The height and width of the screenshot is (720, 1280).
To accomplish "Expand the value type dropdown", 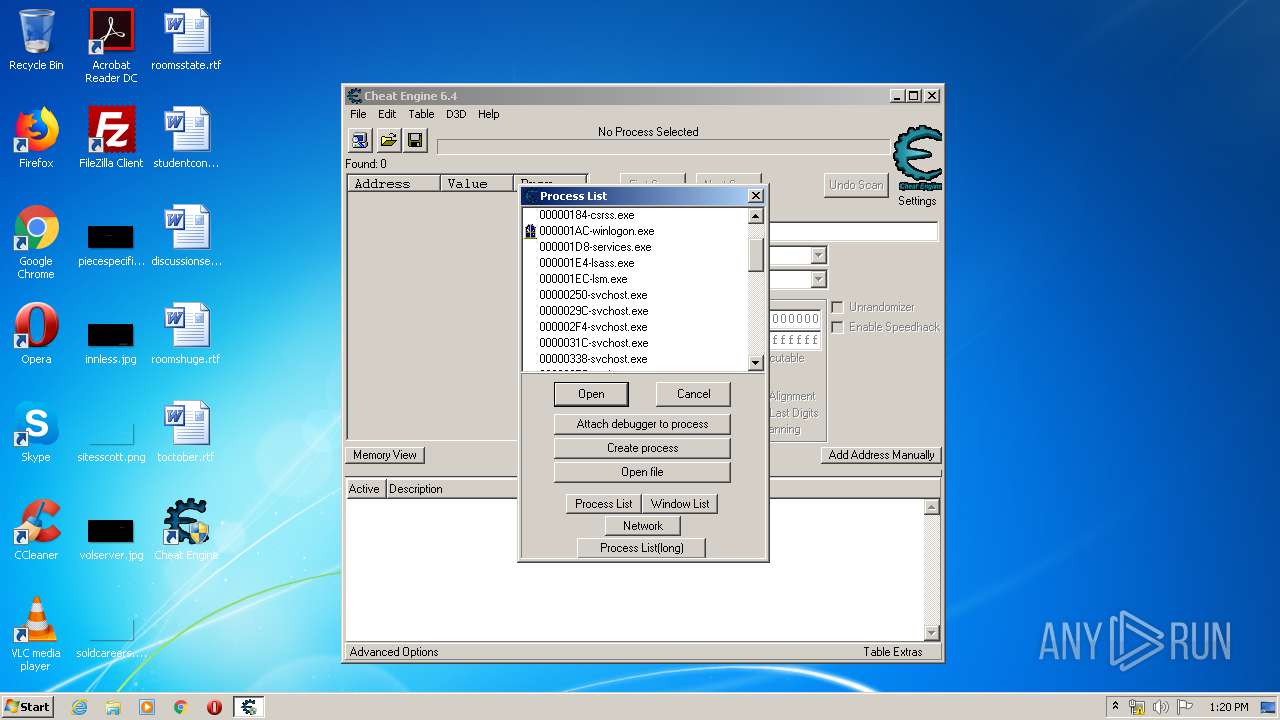I will pos(819,280).
